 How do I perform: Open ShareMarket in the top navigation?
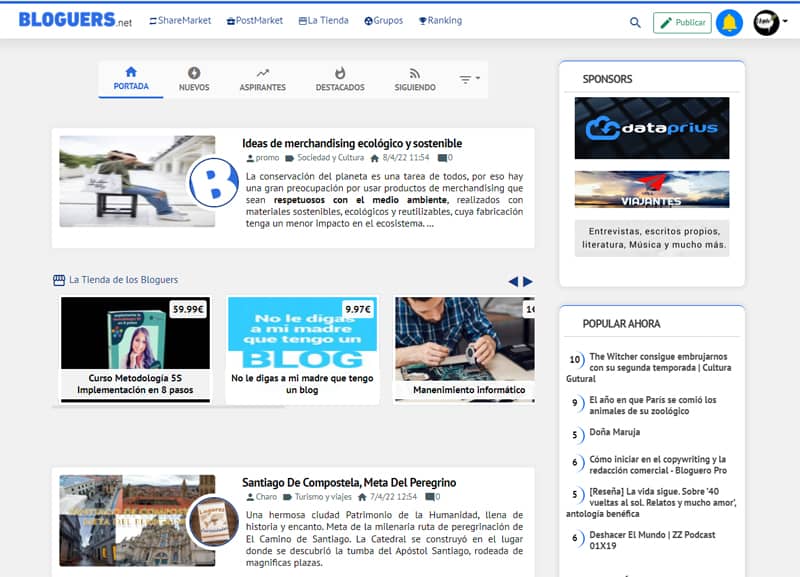[x=180, y=21]
